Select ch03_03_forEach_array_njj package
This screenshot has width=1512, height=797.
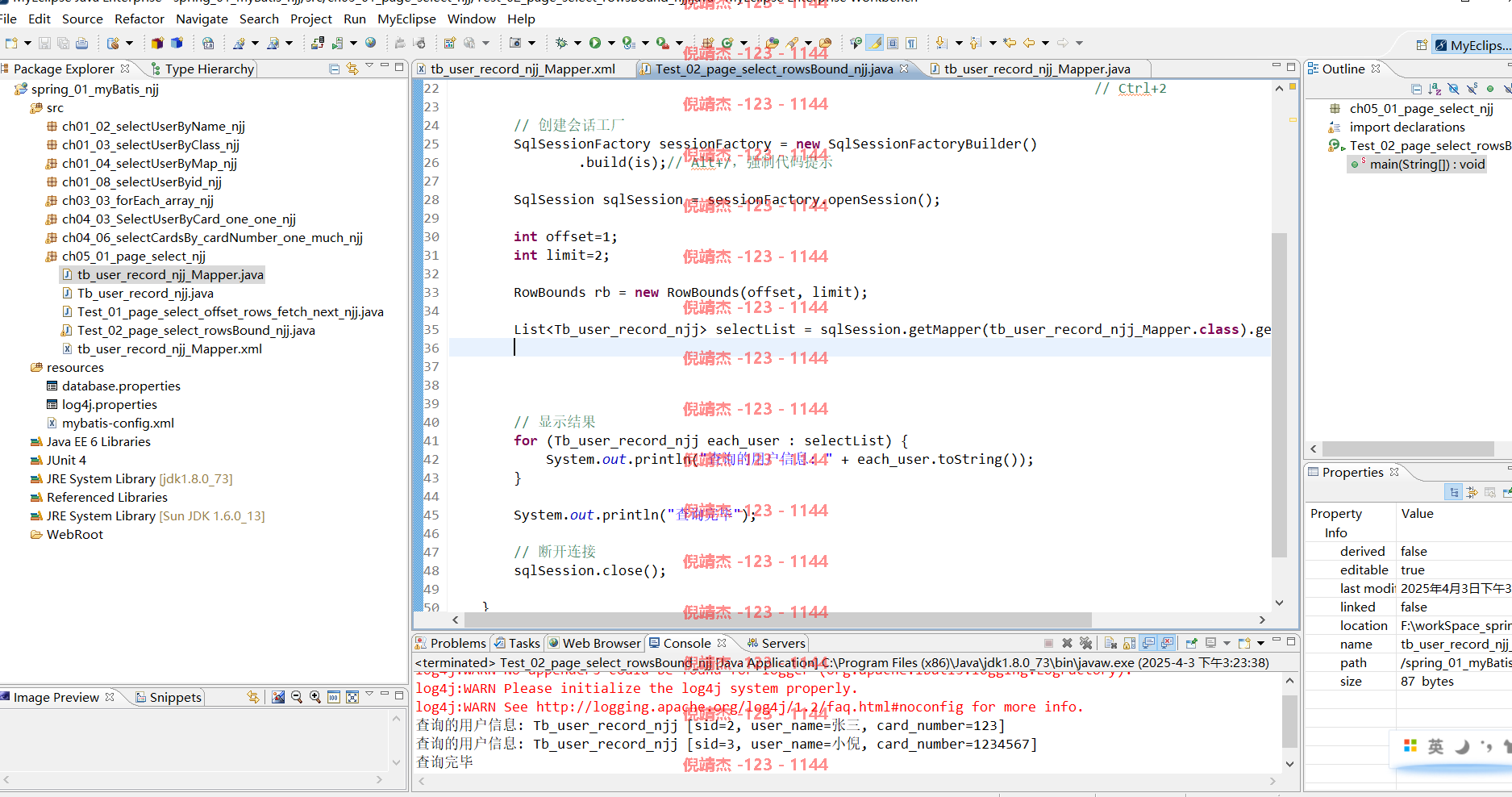(x=137, y=201)
